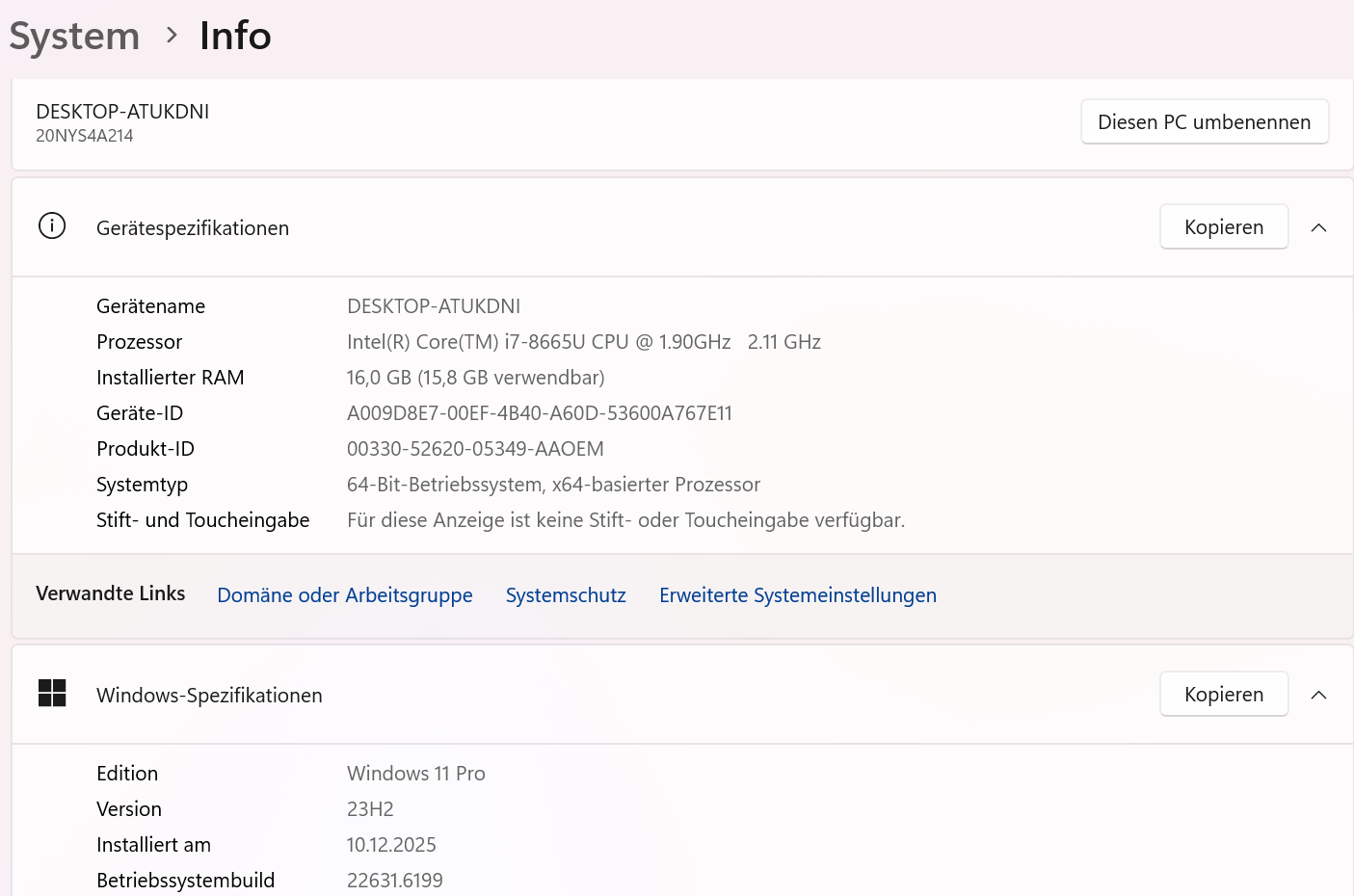Click the info icon beside Gerätespezifikationen

coord(52,226)
